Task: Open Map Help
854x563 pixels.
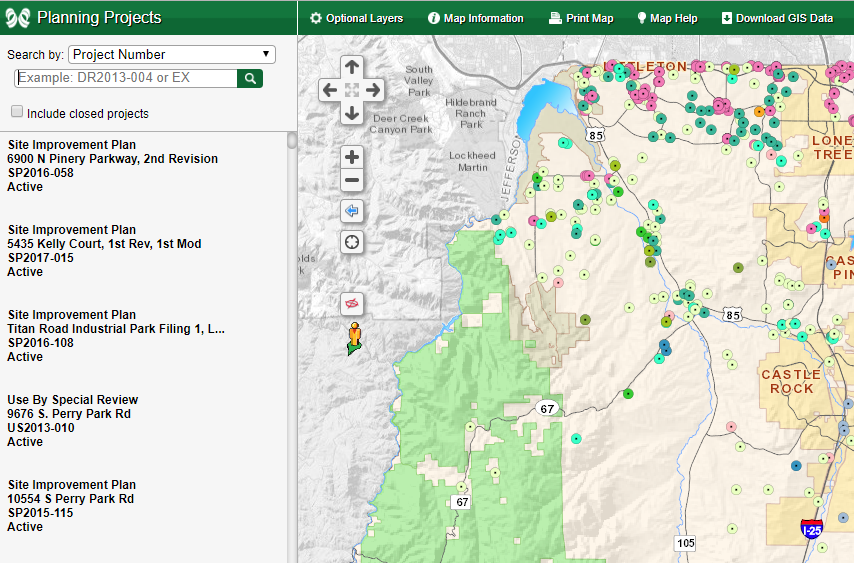Action: (x=667, y=18)
